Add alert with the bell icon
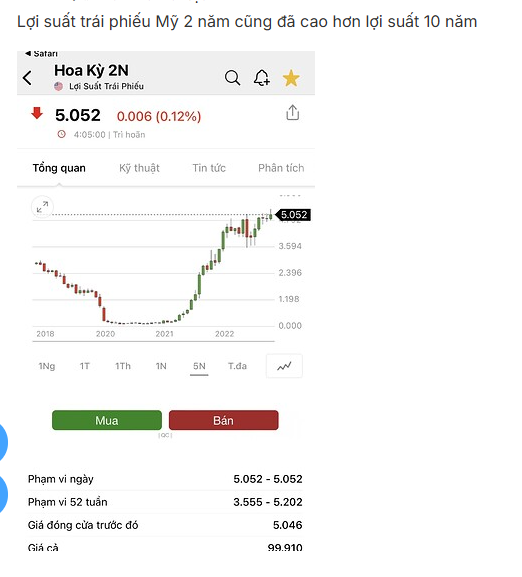This screenshot has width=522, height=577. (x=262, y=78)
